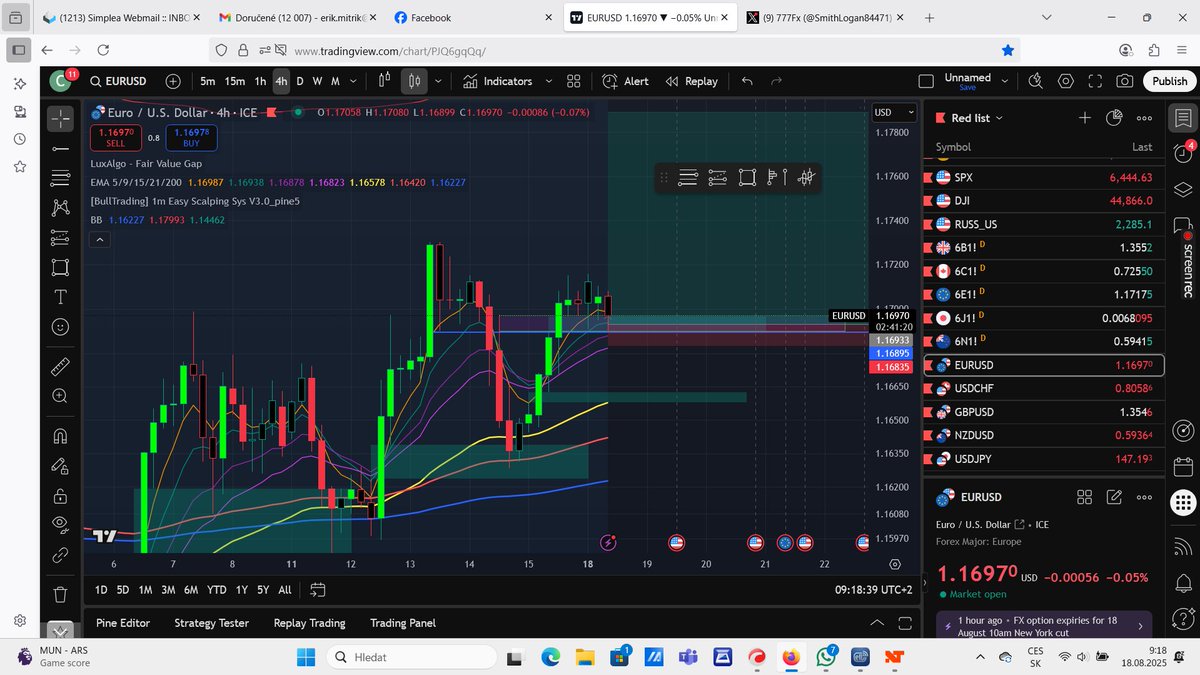Viewport: 1200px width, 675px height.
Task: Click the undo arrow
Action: [x=747, y=81]
